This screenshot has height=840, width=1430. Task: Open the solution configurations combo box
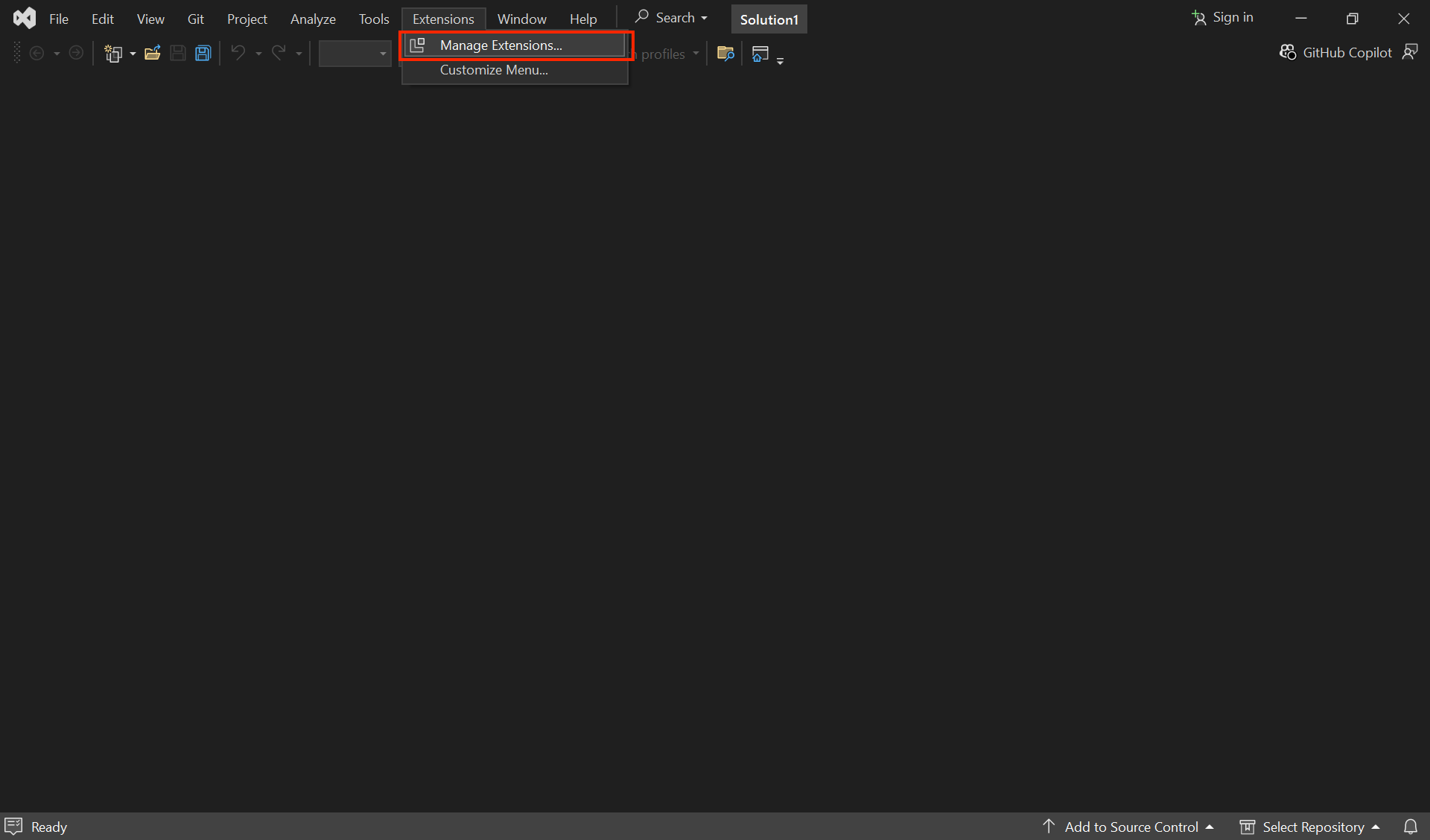[x=355, y=54]
